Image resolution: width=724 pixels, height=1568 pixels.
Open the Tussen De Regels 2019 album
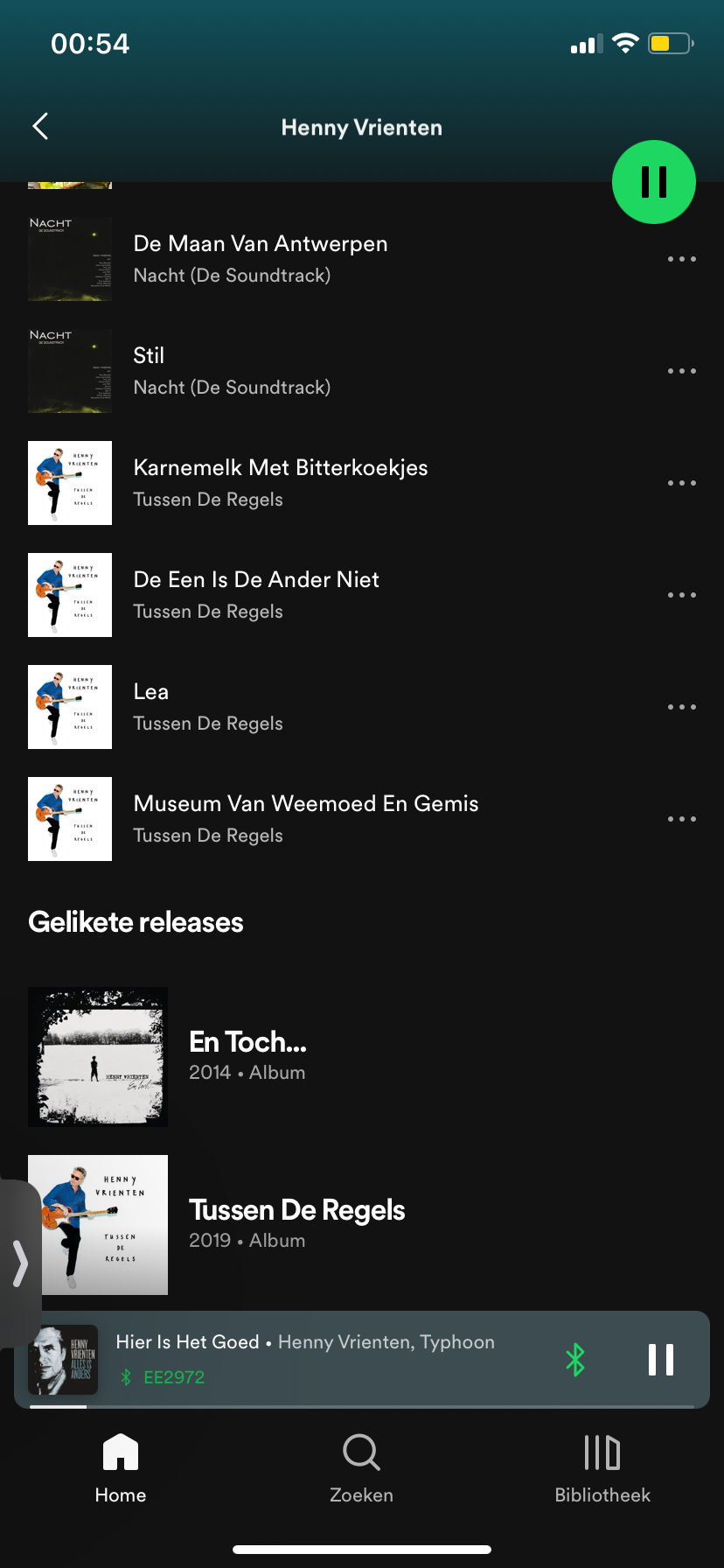pos(362,1225)
